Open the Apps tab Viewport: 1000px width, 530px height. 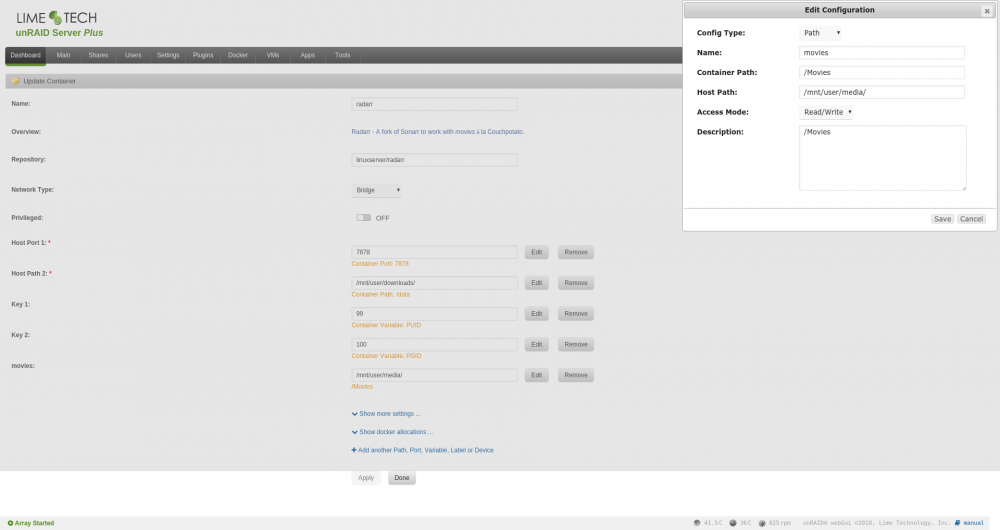coord(307,55)
